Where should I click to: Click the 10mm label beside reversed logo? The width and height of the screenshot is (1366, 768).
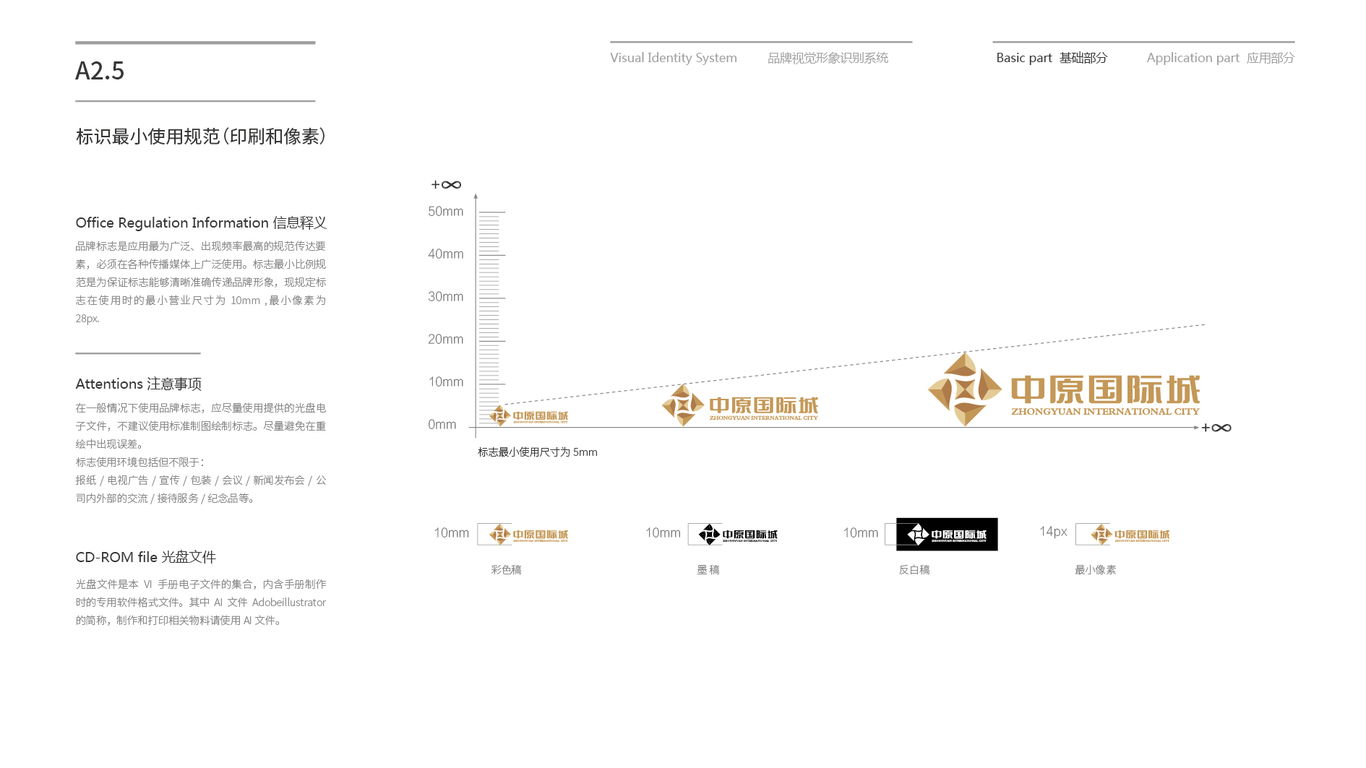tap(860, 533)
